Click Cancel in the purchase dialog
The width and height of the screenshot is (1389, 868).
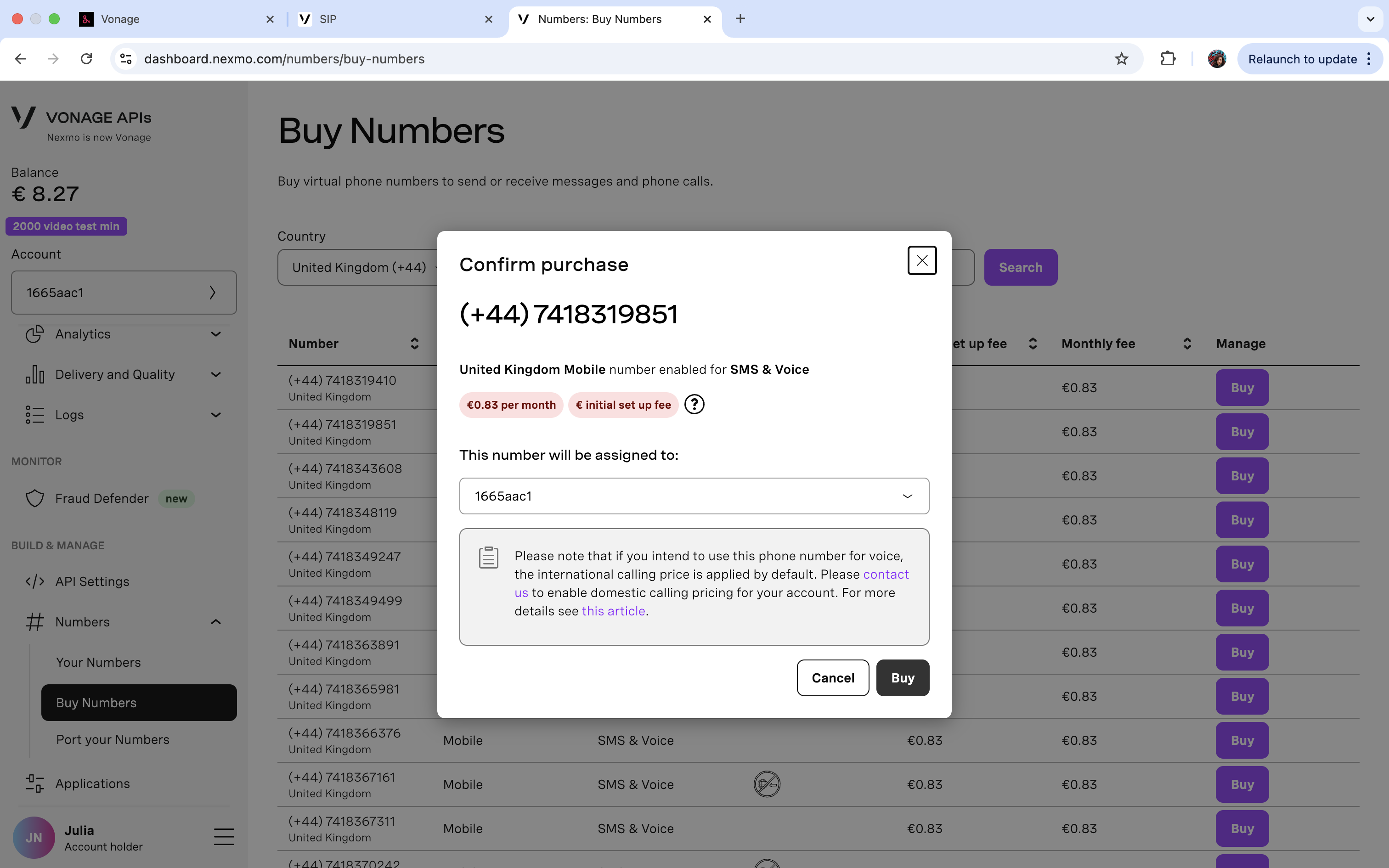tap(832, 678)
